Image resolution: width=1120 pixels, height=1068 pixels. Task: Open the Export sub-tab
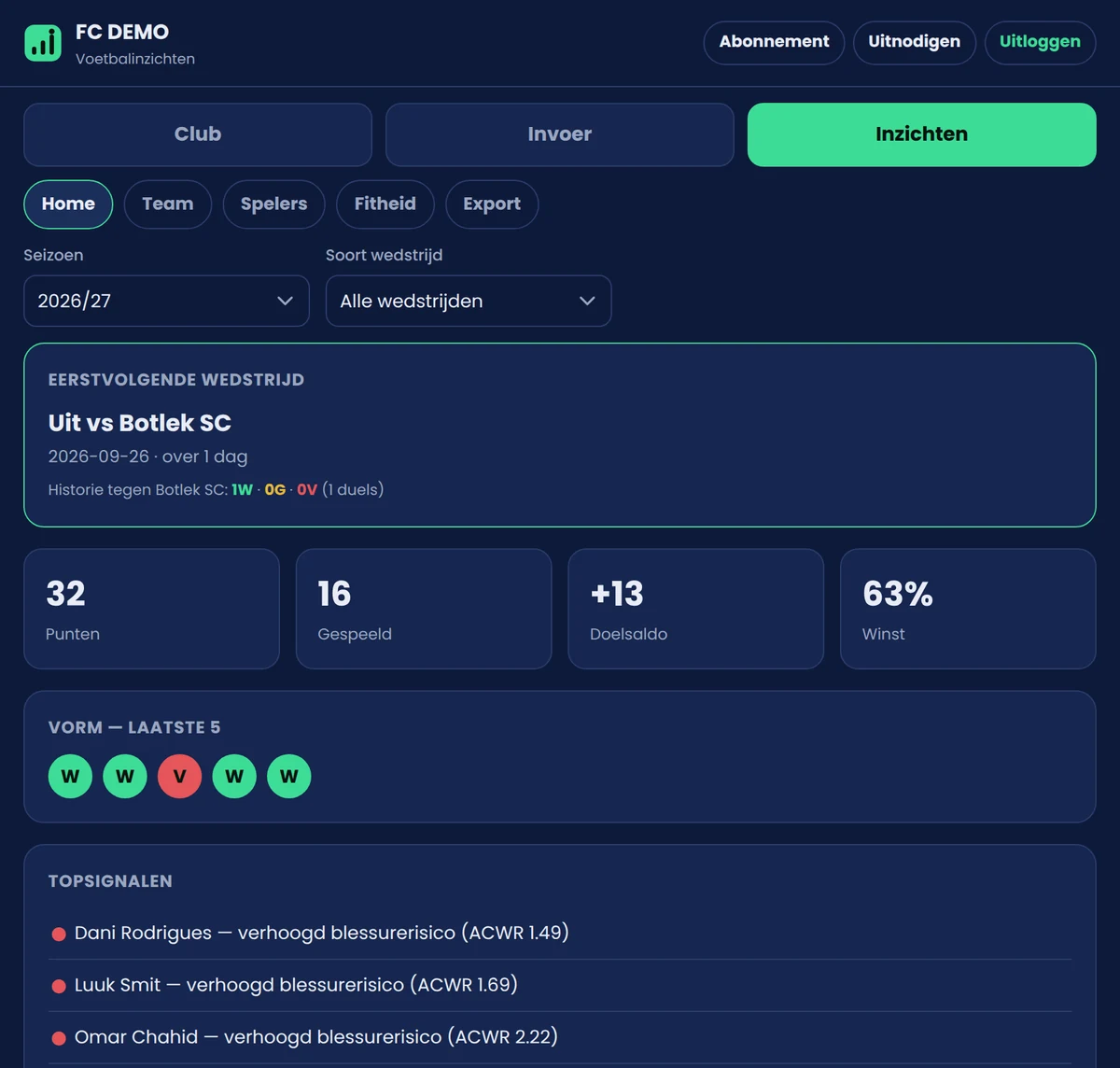coord(492,204)
